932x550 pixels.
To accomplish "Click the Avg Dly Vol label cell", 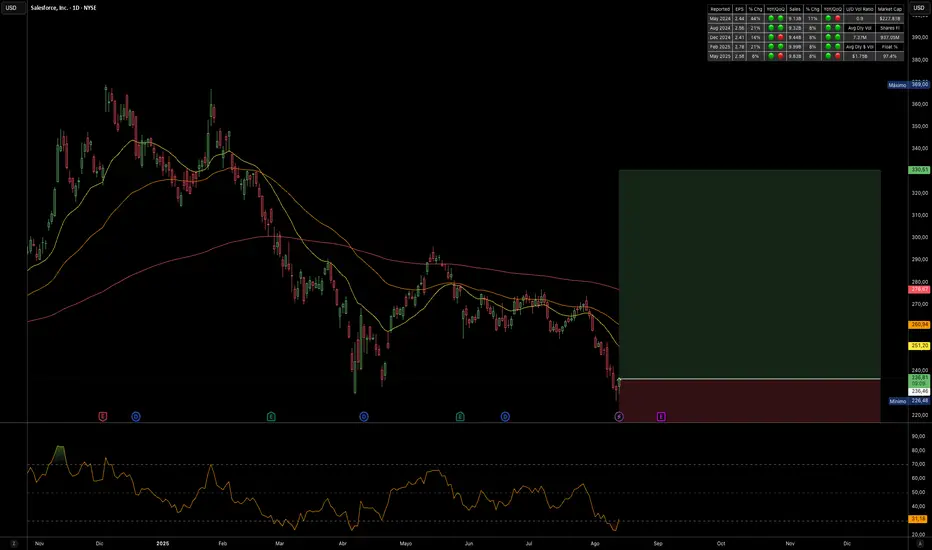I will tap(859, 28).
